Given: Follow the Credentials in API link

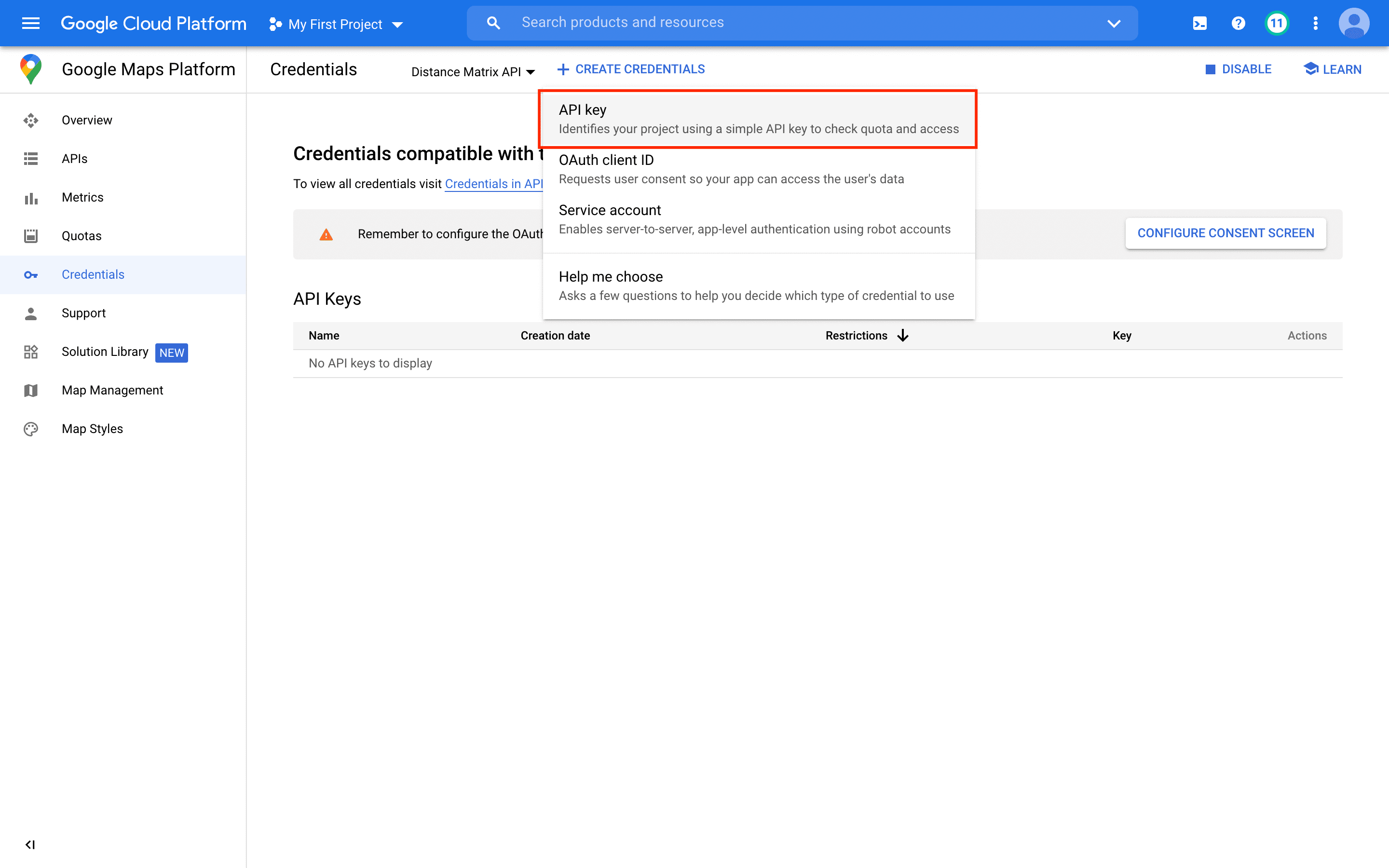Looking at the screenshot, I should tap(493, 184).
